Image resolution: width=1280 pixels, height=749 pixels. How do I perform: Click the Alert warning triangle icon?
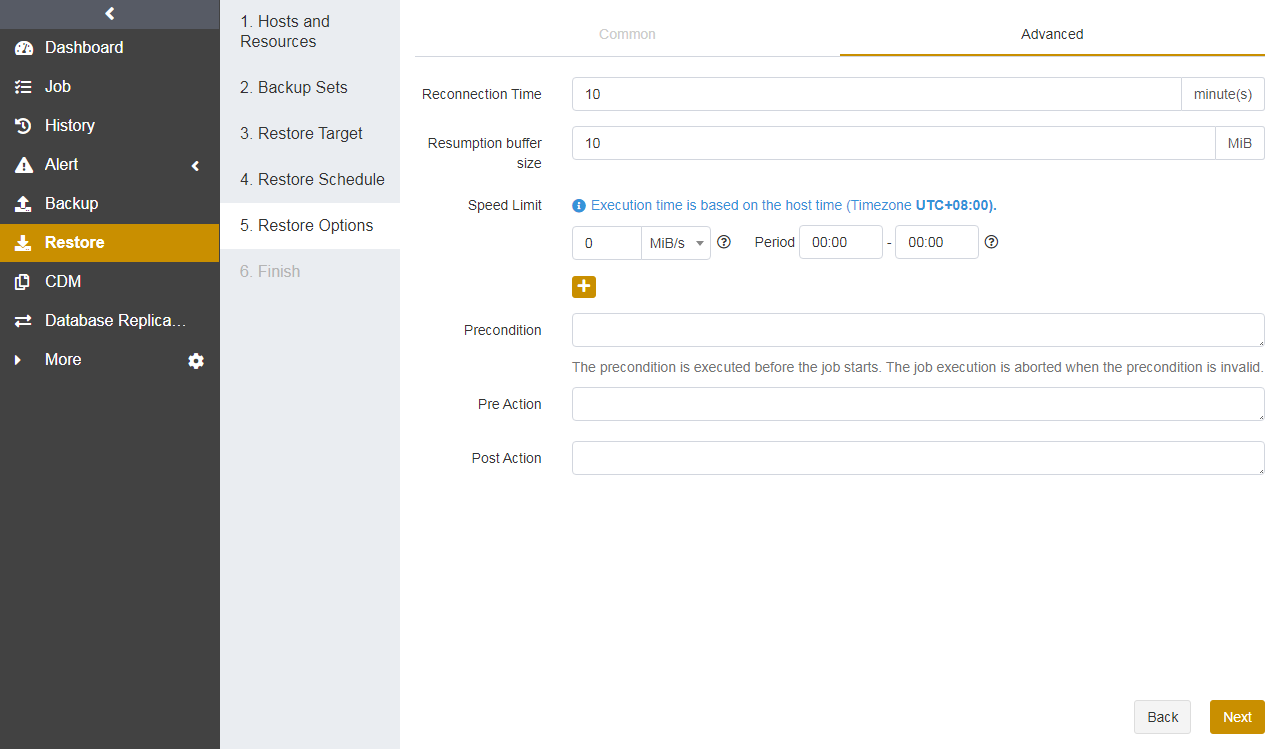click(x=24, y=165)
